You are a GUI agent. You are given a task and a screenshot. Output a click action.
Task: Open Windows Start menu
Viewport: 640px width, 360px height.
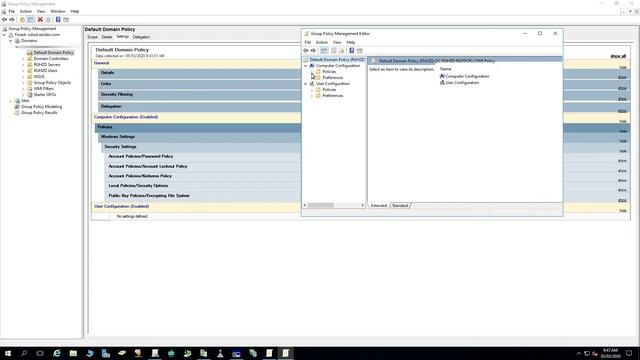coord(8,353)
